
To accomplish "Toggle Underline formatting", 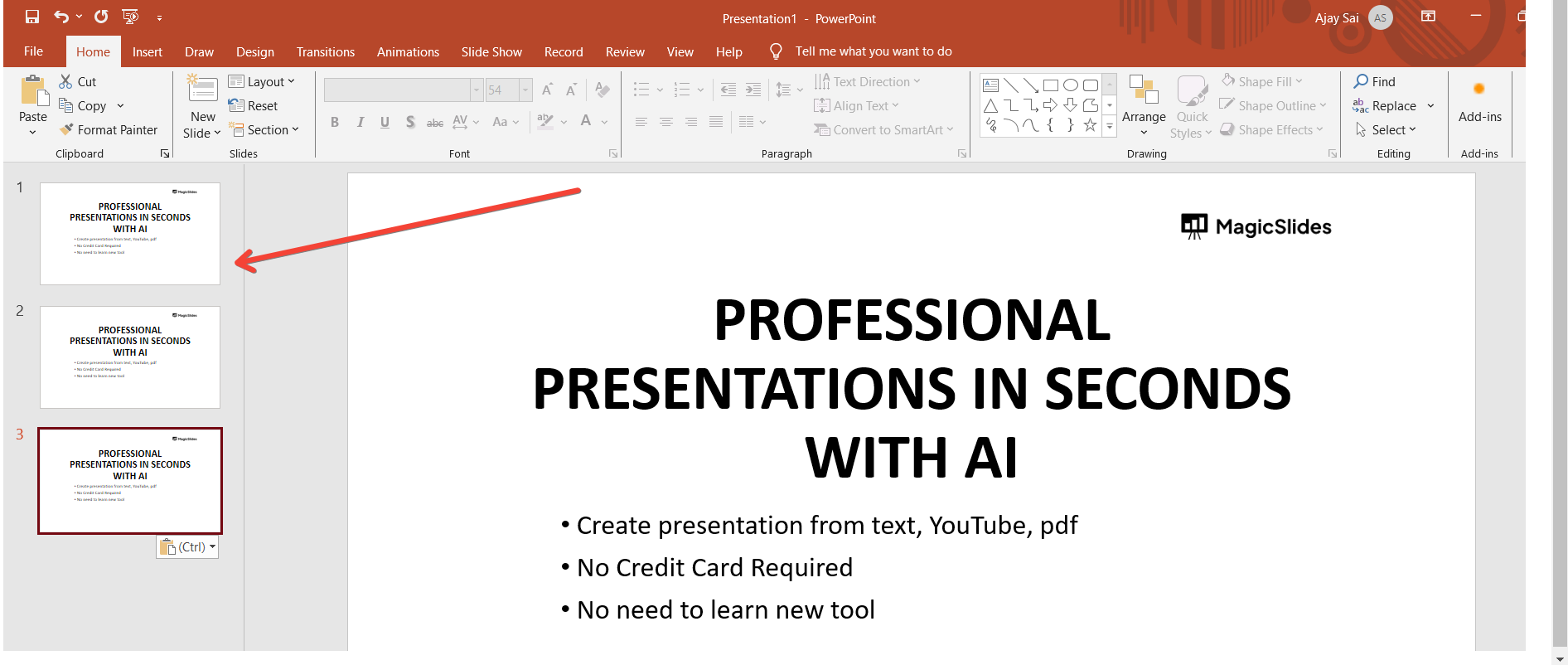I will pyautogui.click(x=385, y=123).
